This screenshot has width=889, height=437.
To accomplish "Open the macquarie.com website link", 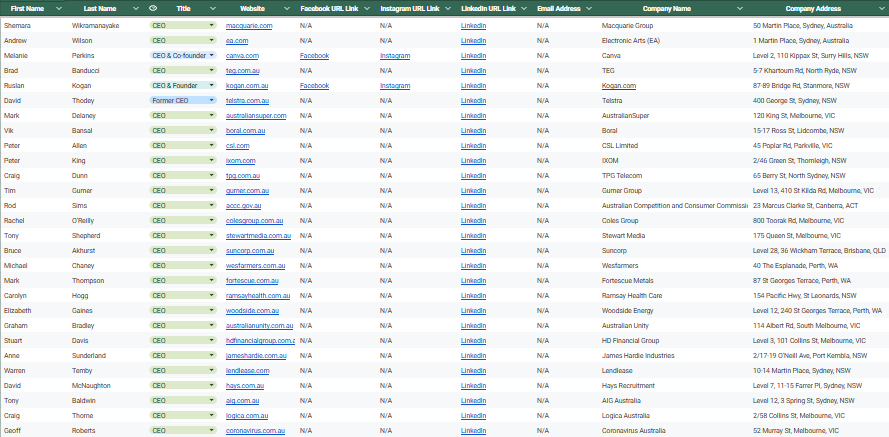I will tap(249, 26).
